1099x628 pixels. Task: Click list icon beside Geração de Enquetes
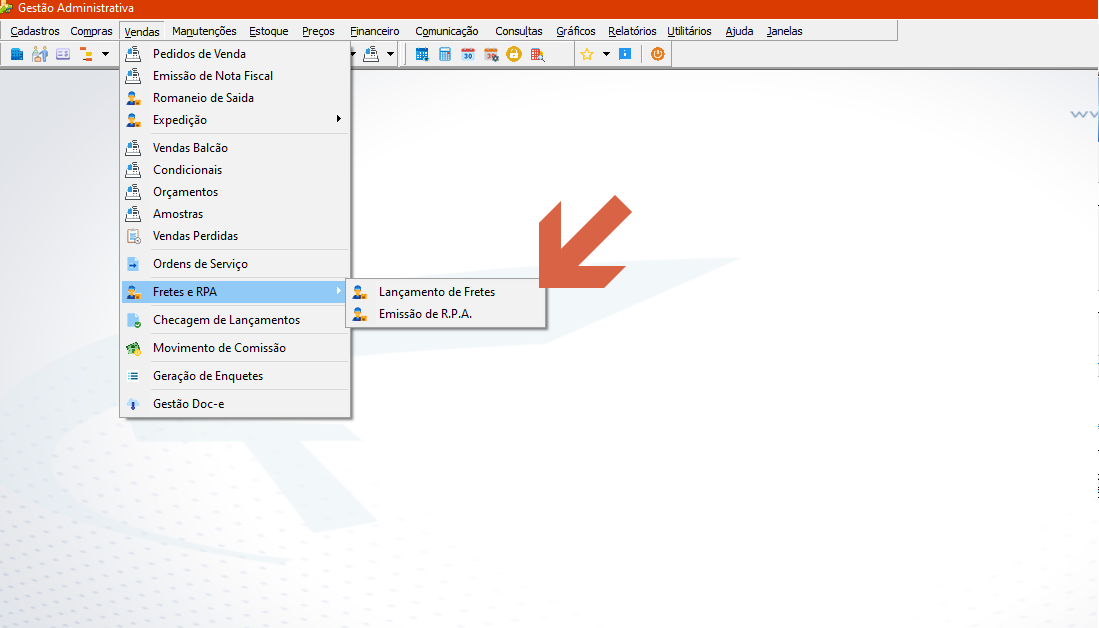(133, 376)
